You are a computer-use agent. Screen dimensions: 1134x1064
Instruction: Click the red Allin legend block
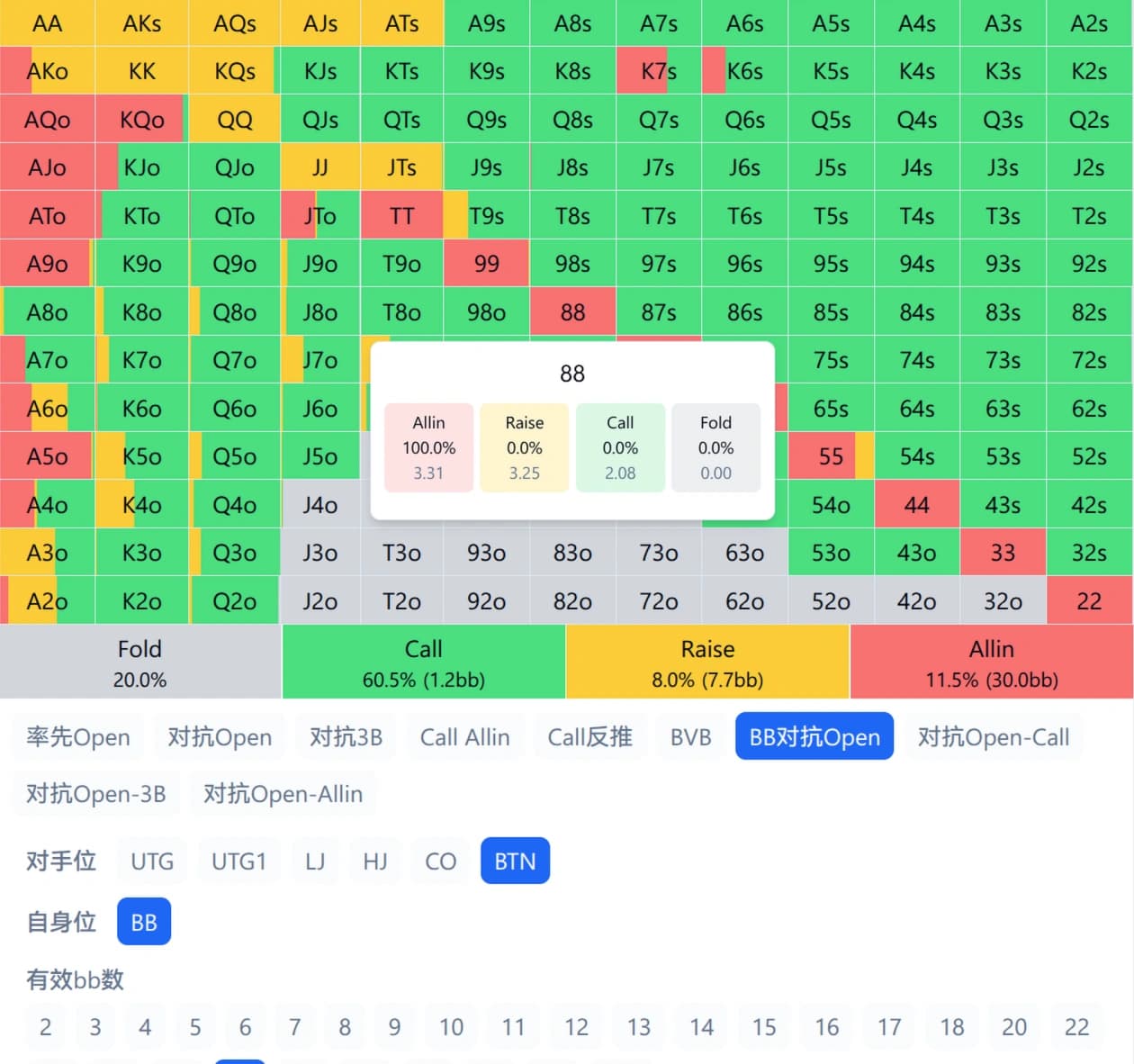(991, 662)
